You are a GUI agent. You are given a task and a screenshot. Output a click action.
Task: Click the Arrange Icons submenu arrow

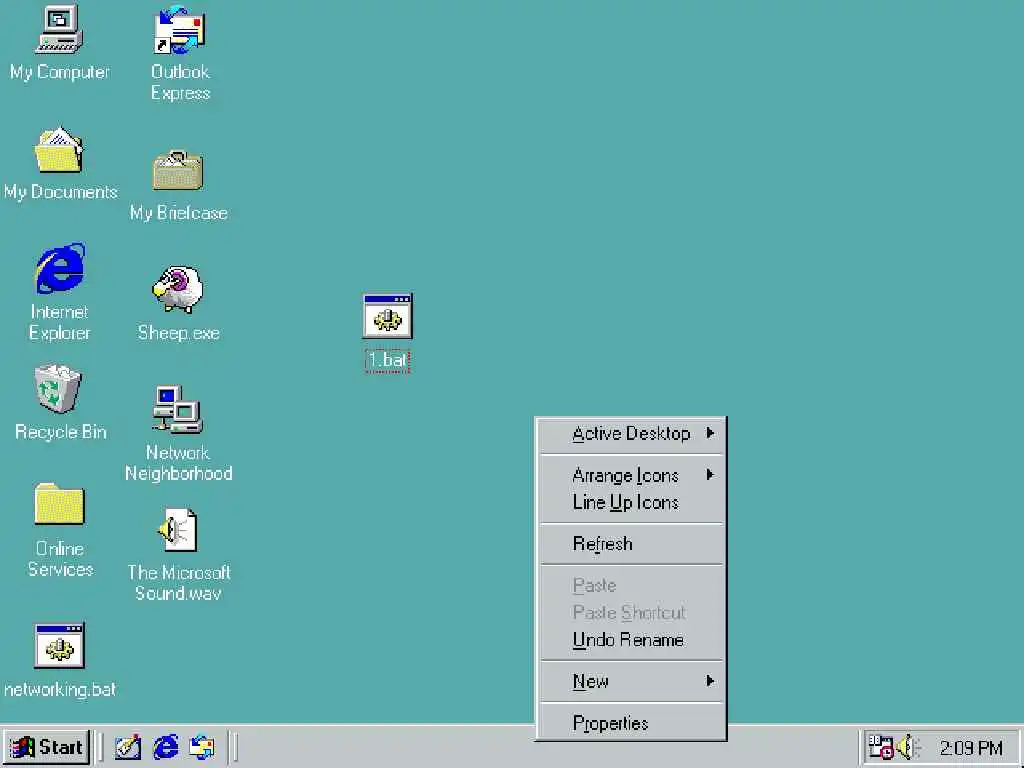[x=711, y=475]
